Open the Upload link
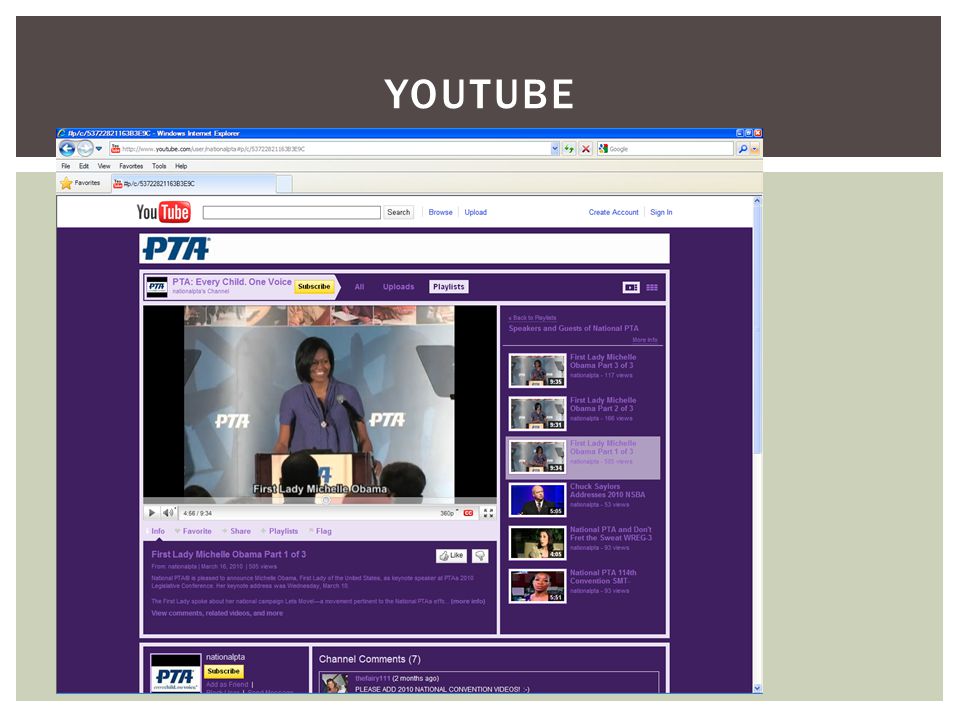Viewport: 960px width, 720px height. tap(476, 212)
